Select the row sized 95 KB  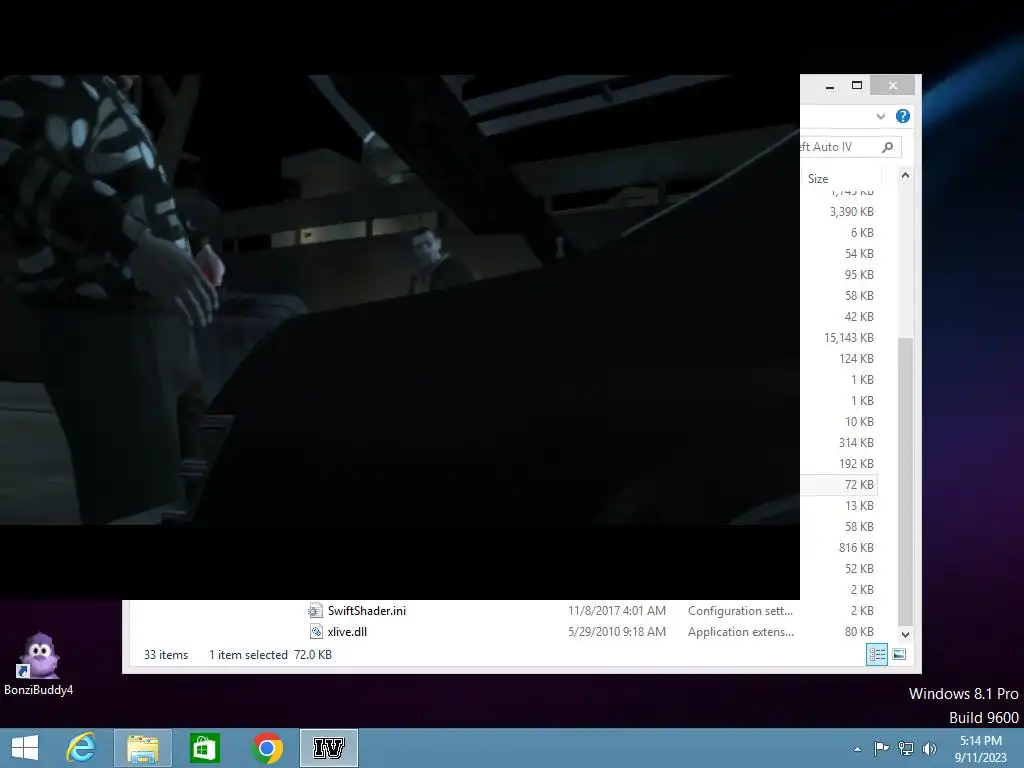pyautogui.click(x=859, y=274)
